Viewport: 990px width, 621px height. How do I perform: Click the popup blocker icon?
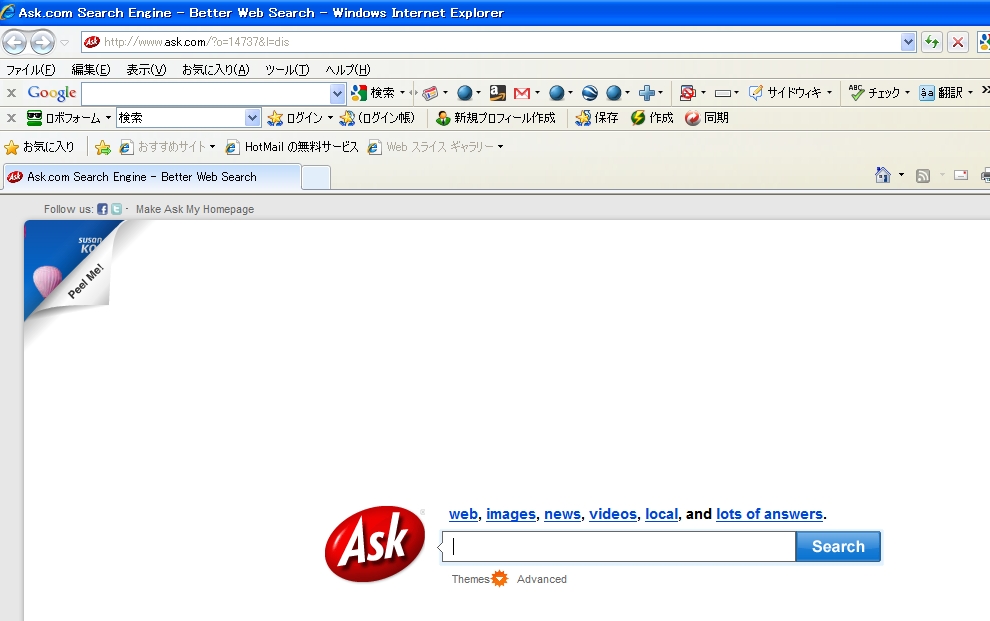[688, 93]
